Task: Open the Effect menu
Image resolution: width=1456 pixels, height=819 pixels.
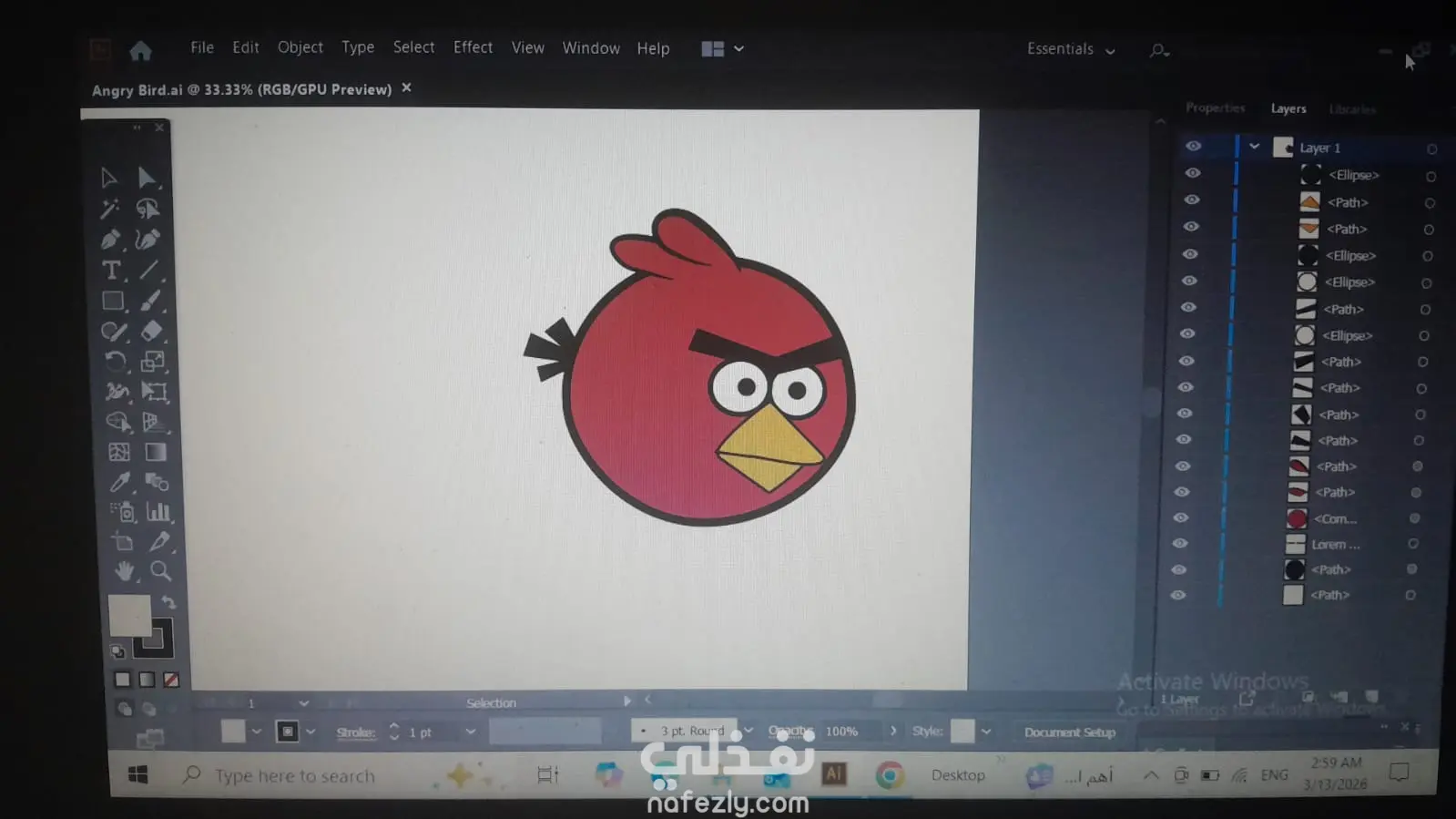Action: (473, 47)
